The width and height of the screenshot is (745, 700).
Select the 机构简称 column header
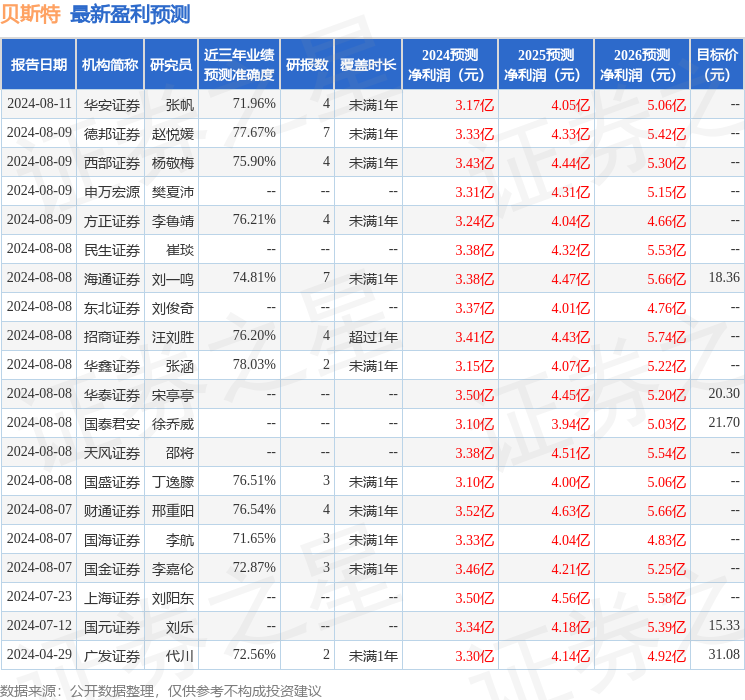pos(110,65)
